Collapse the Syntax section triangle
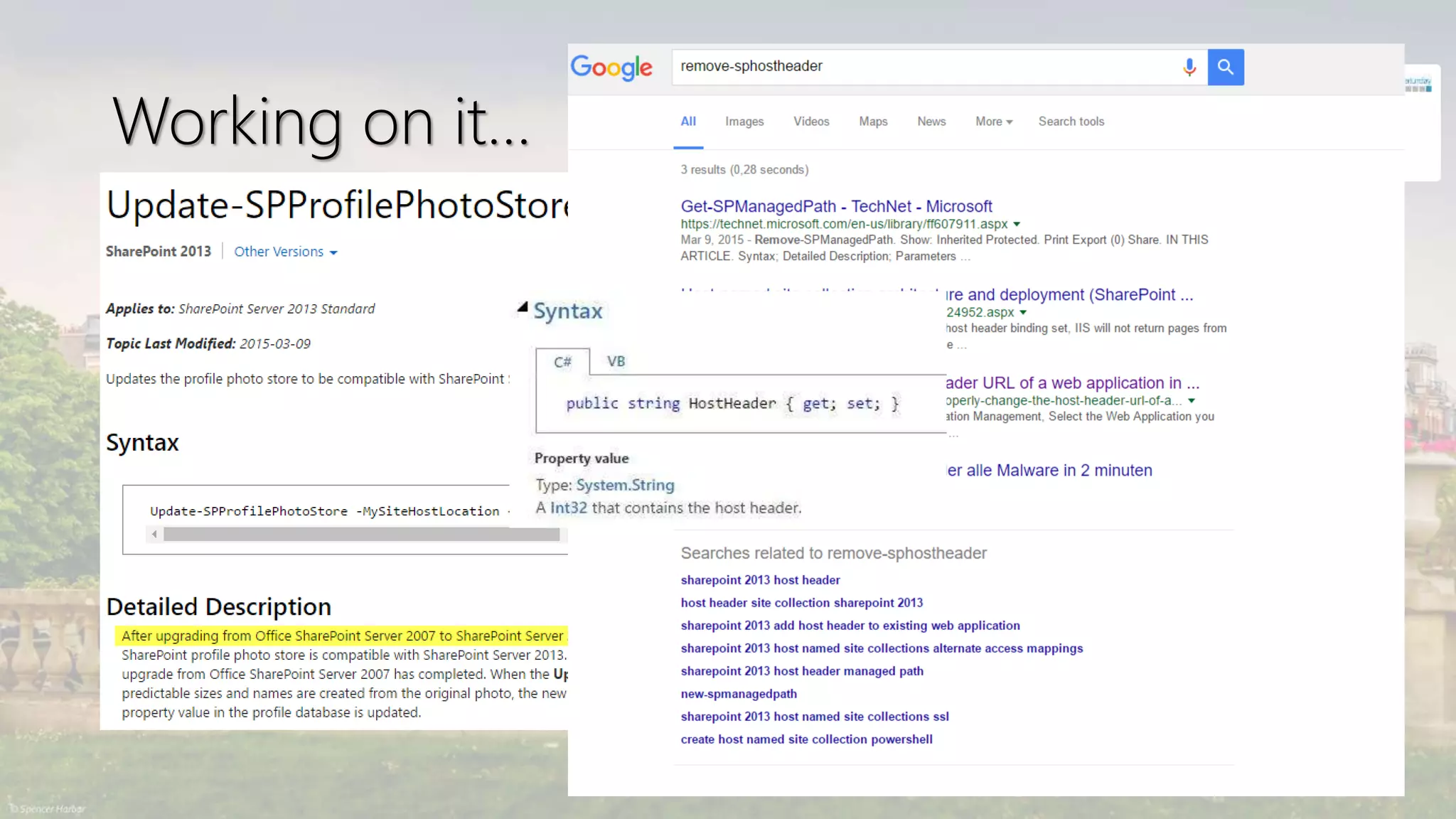Screen dimensions: 1456x819 [523, 308]
